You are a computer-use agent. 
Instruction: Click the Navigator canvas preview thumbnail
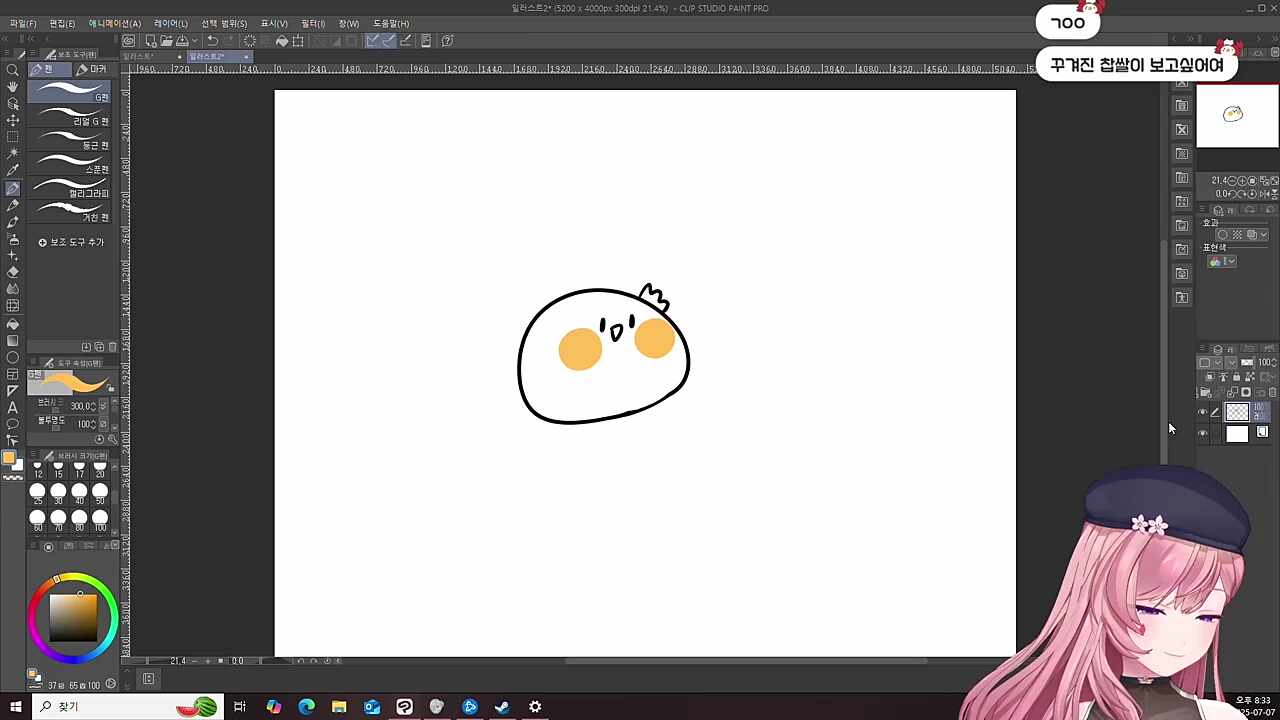tap(1237, 116)
